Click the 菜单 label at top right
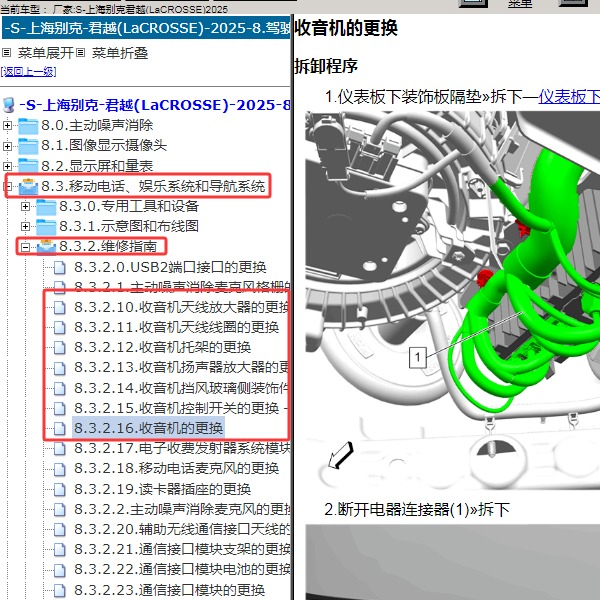This screenshot has width=600, height=600. pyautogui.click(x=520, y=4)
